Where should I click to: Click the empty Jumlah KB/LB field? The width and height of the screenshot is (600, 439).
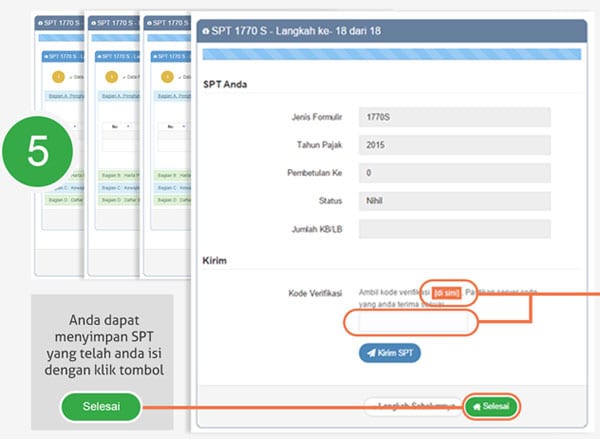[x=454, y=229]
